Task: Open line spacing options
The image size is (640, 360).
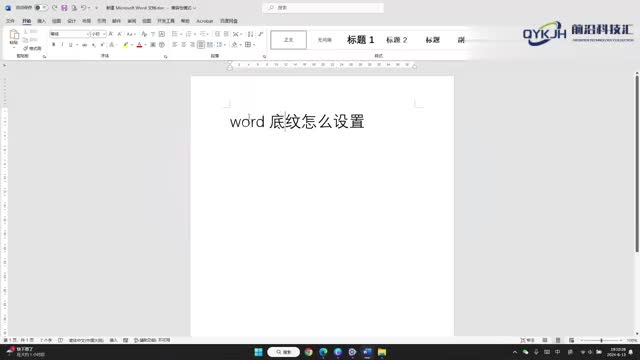Action: [x=221, y=44]
